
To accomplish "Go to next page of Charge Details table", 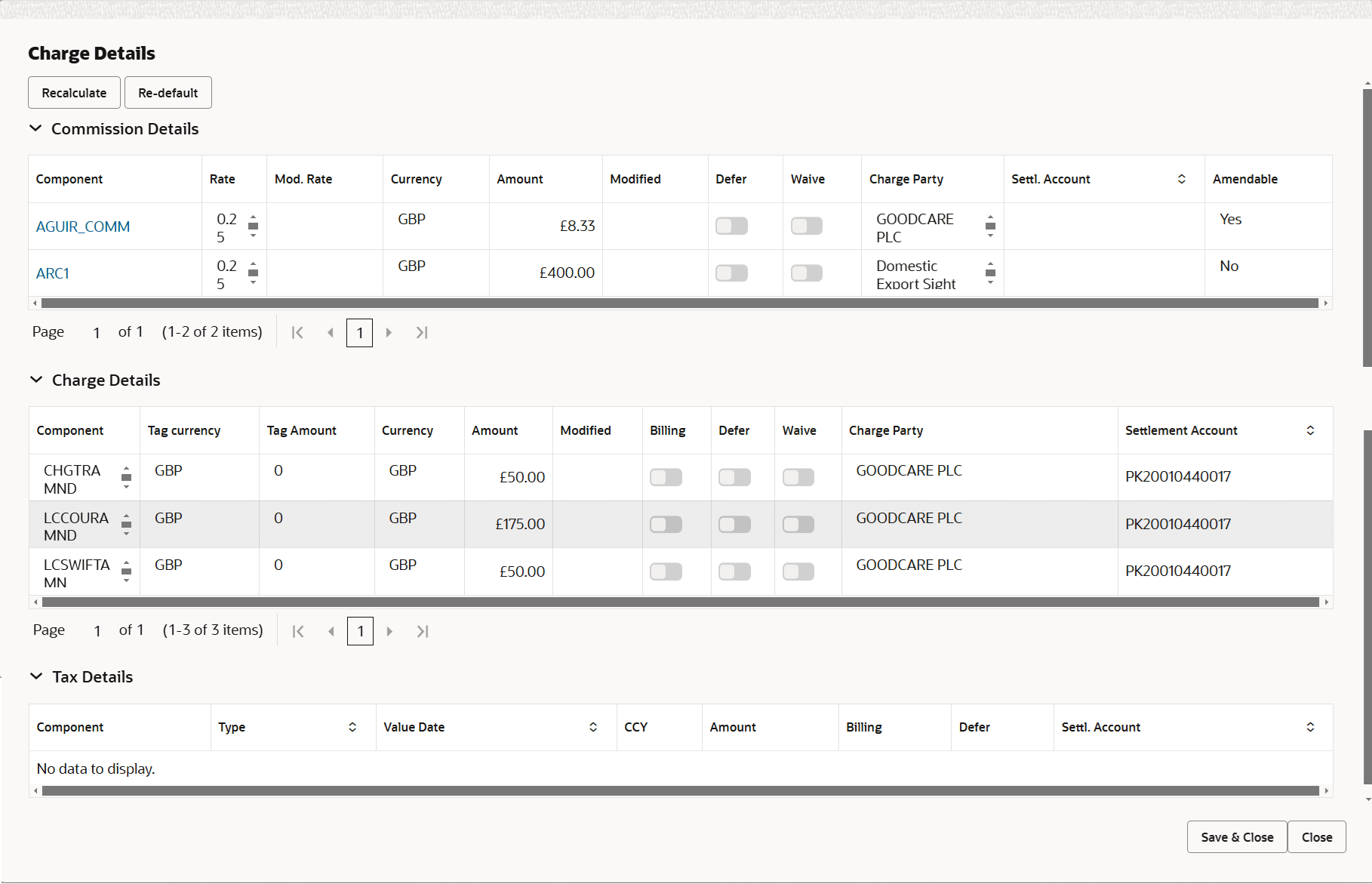I will click(x=389, y=631).
